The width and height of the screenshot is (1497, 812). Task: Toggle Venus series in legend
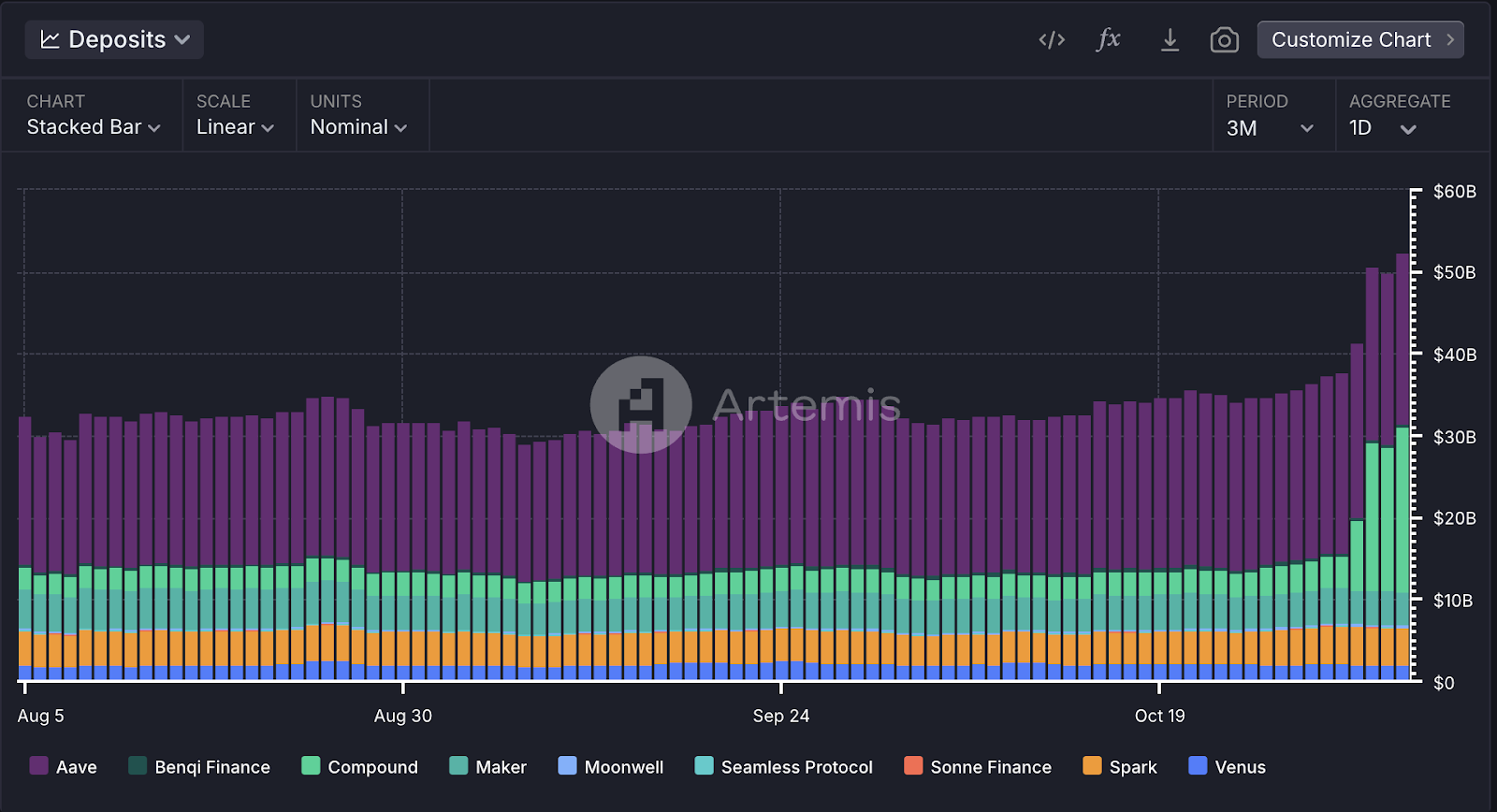[x=1227, y=766]
